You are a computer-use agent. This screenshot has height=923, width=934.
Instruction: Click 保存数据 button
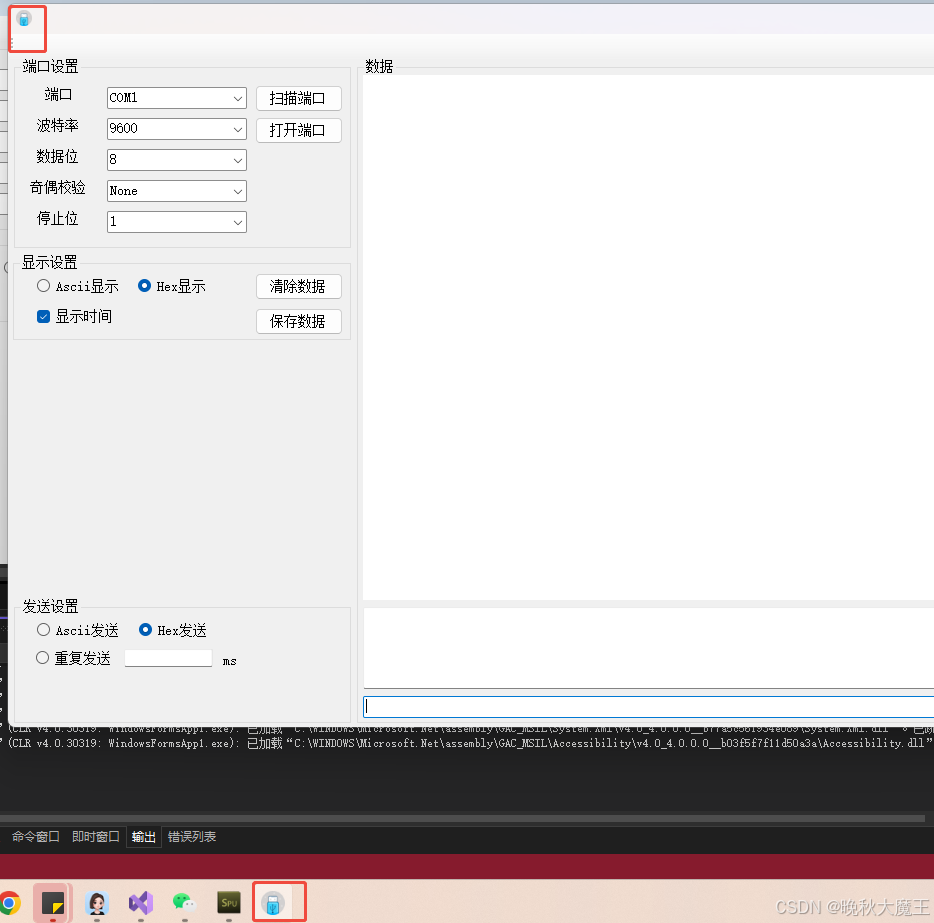pos(298,322)
